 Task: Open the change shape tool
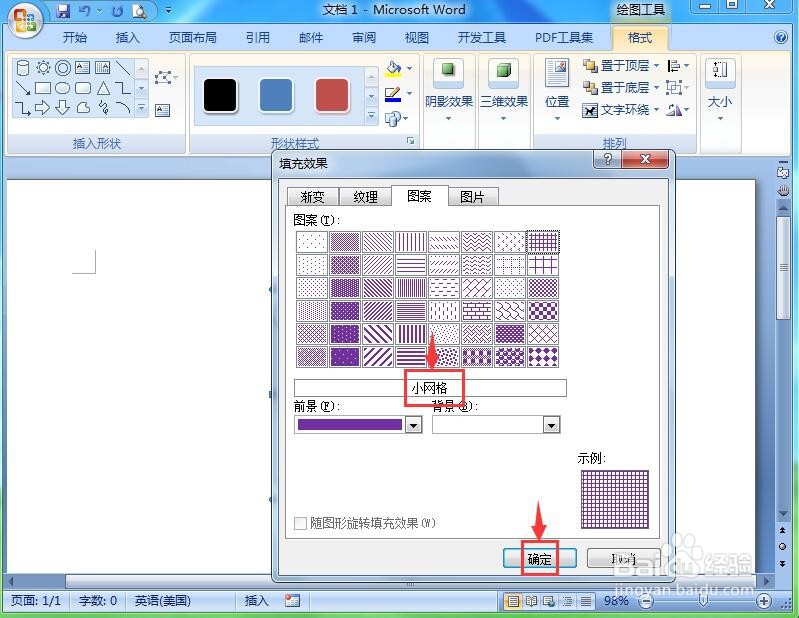click(393, 119)
